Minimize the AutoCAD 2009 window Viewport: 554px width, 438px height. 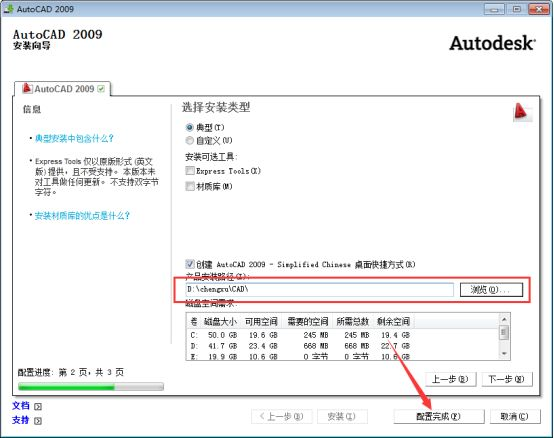(494, 9)
